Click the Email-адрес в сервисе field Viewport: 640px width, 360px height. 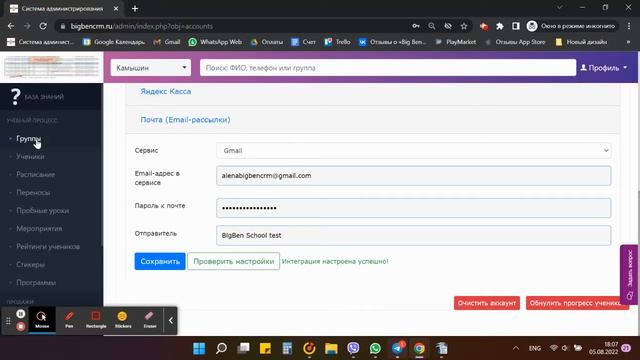413,176
